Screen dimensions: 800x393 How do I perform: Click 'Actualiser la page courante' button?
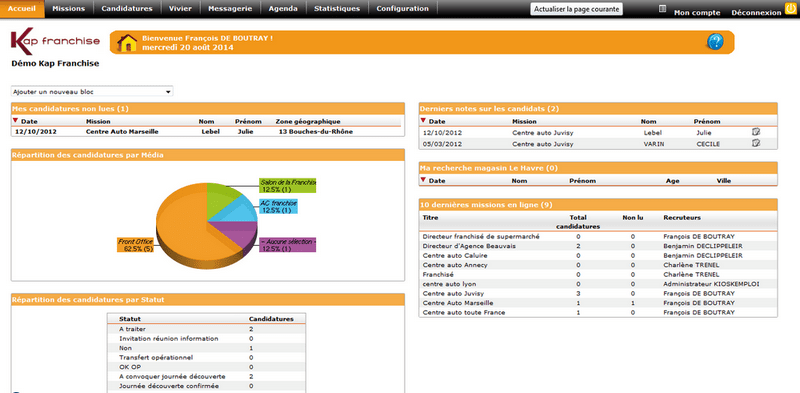point(577,9)
